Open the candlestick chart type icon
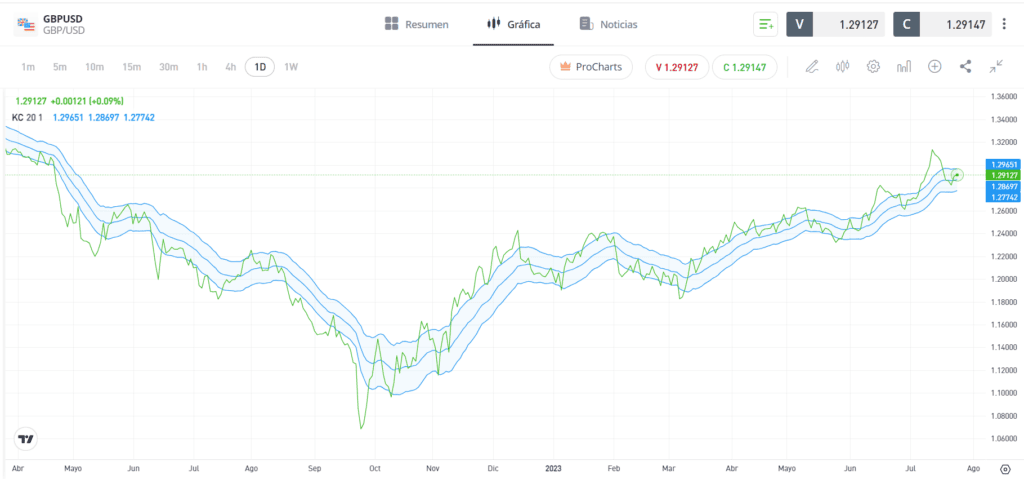Screen dimensions: 1024x479 click(x=842, y=66)
